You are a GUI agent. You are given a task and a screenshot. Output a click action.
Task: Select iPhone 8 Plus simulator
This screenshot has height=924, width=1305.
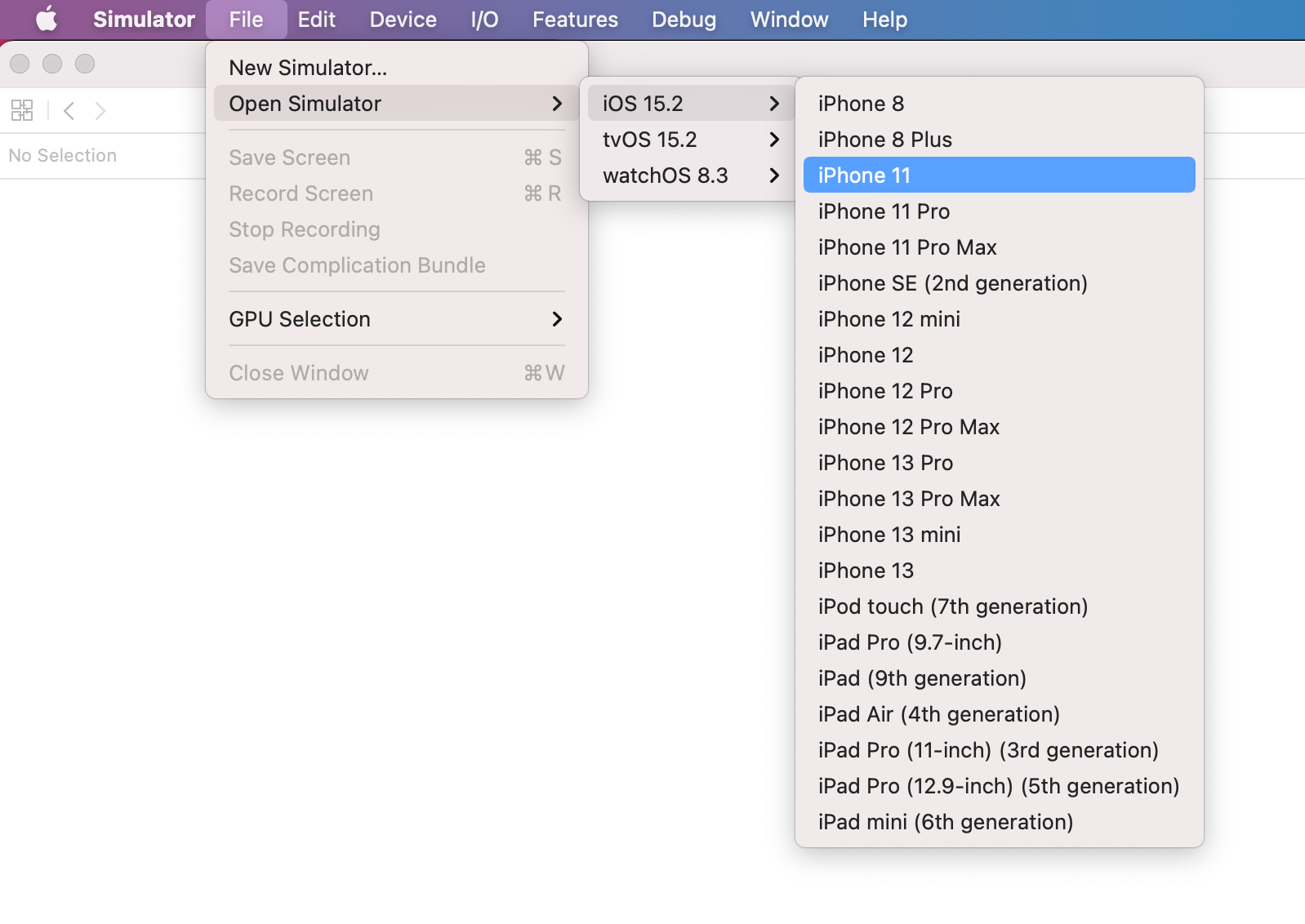pyautogui.click(x=1000, y=140)
